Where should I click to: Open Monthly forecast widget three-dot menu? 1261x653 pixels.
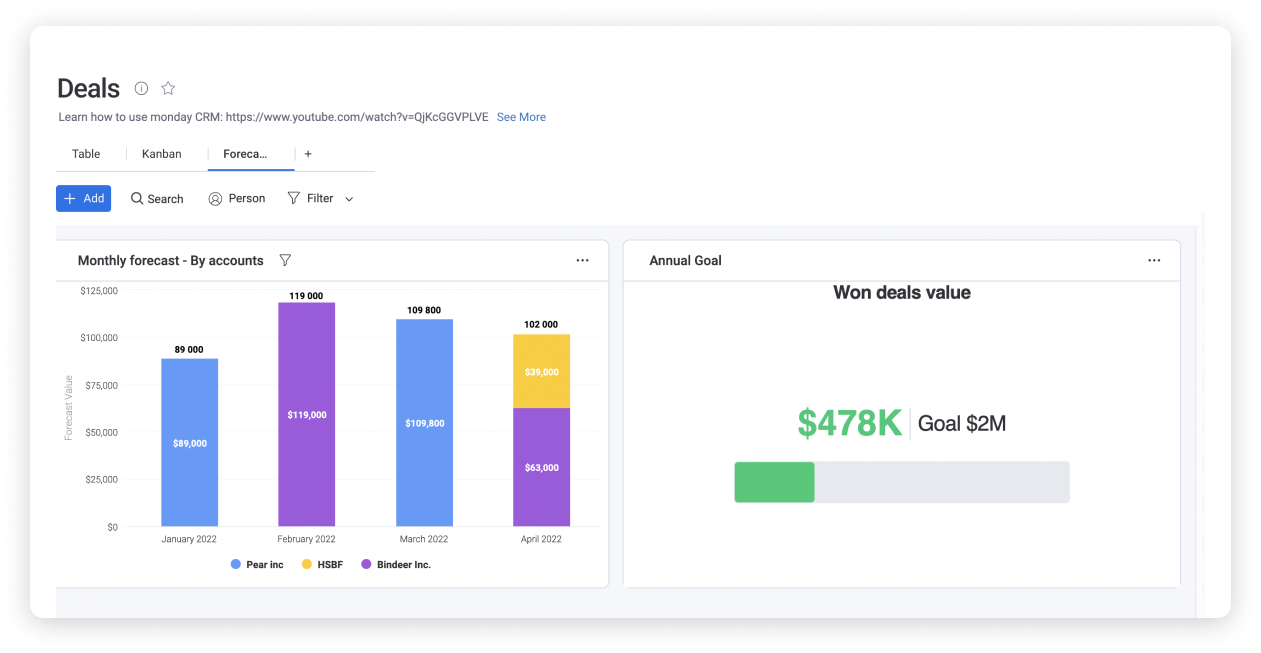coord(582,260)
